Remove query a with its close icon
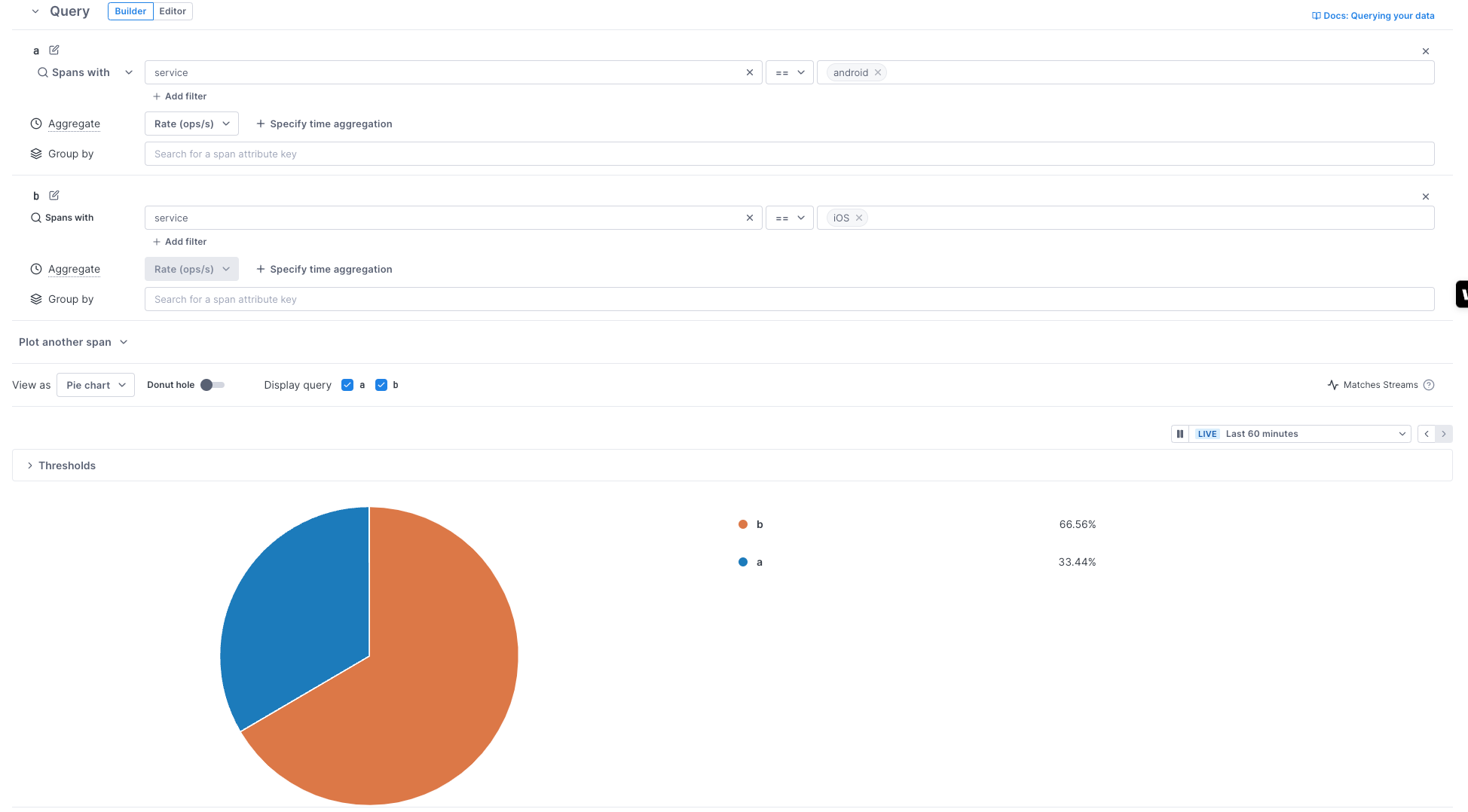This screenshot has height=812, width=1468. coord(1426,51)
